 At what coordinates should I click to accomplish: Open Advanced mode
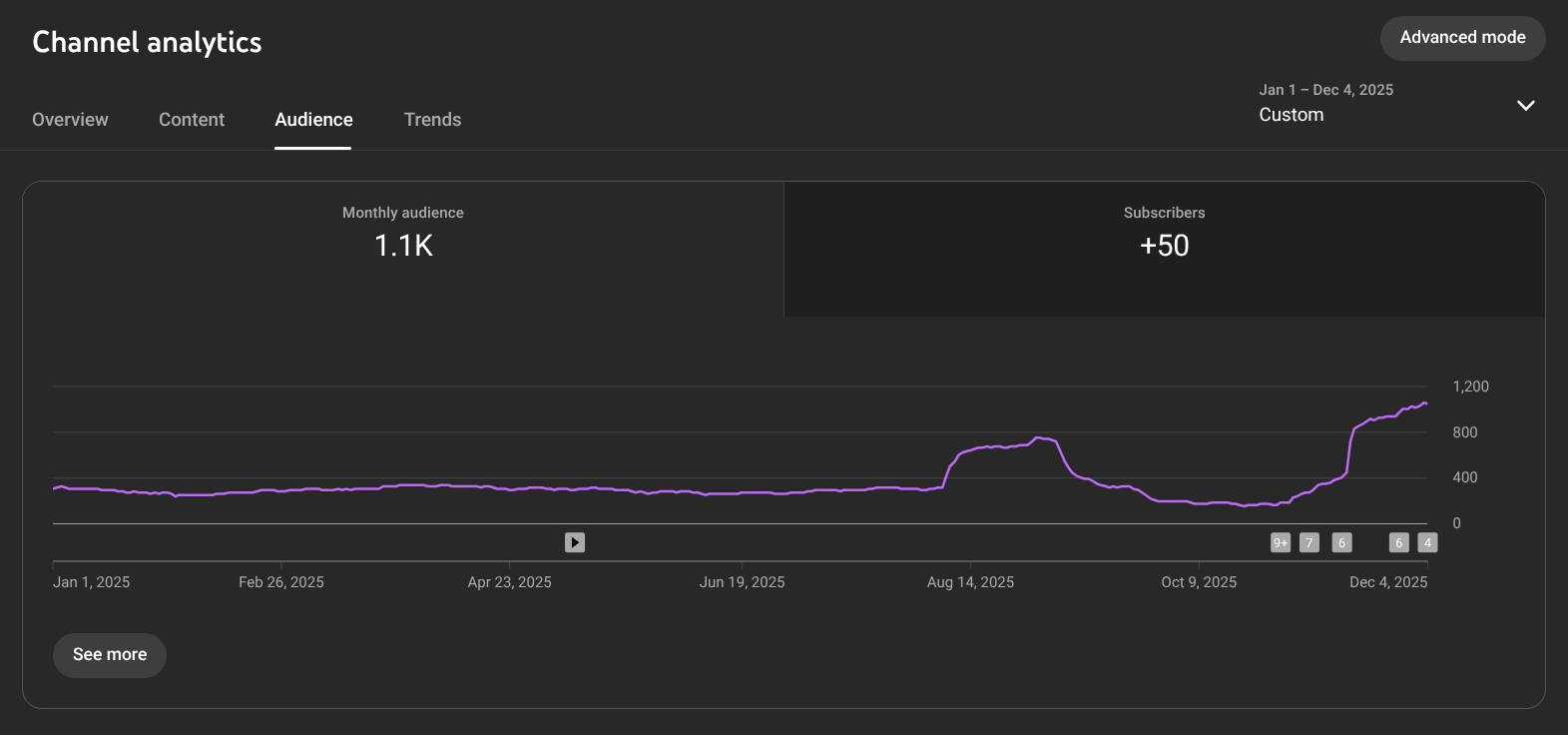point(1462,38)
